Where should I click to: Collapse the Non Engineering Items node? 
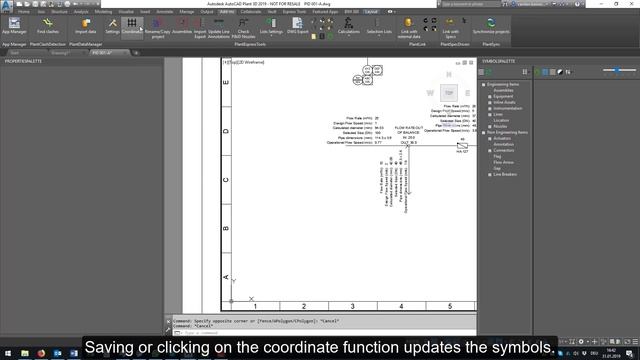click(484, 133)
